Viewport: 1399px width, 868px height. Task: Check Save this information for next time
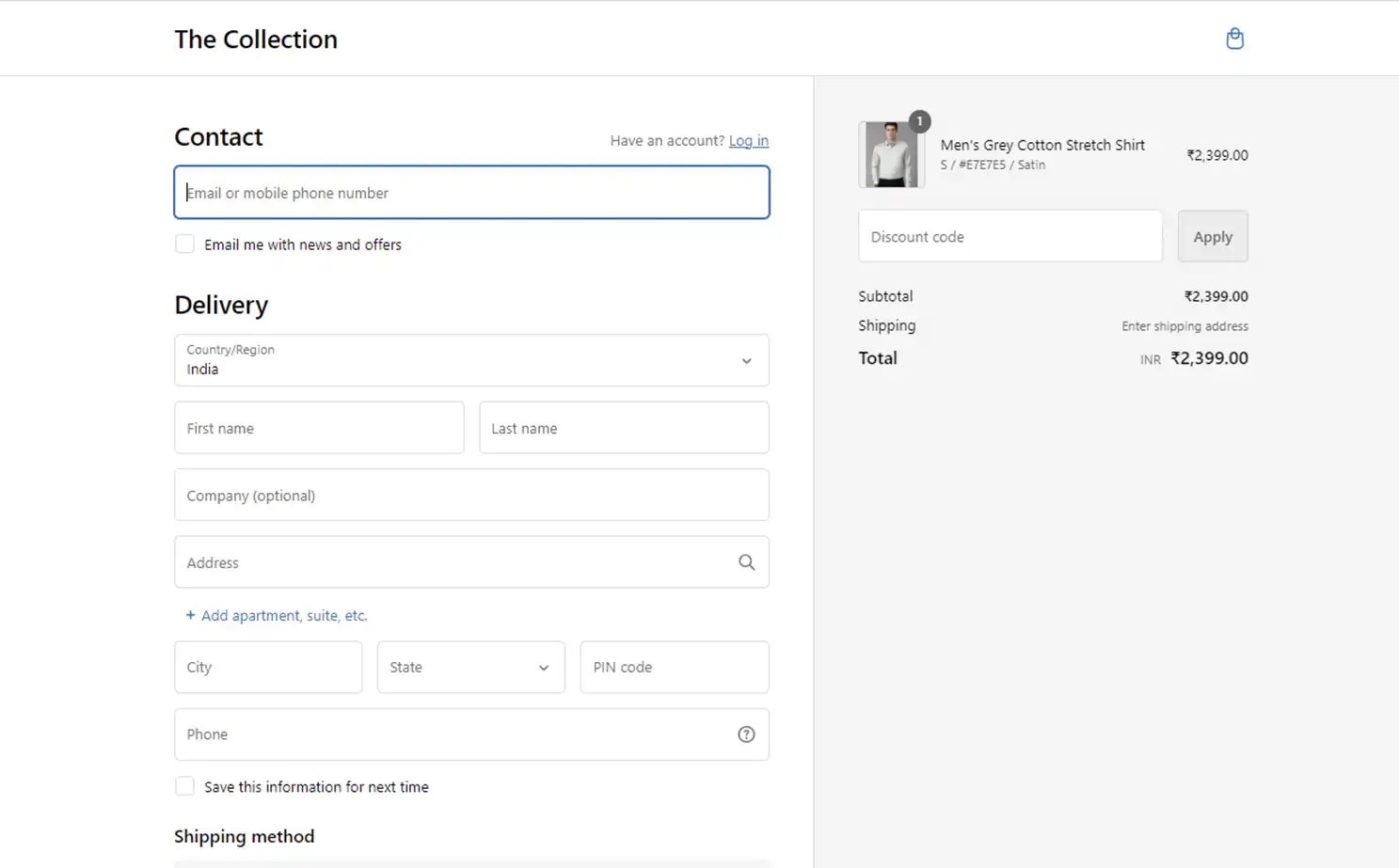[x=184, y=785]
